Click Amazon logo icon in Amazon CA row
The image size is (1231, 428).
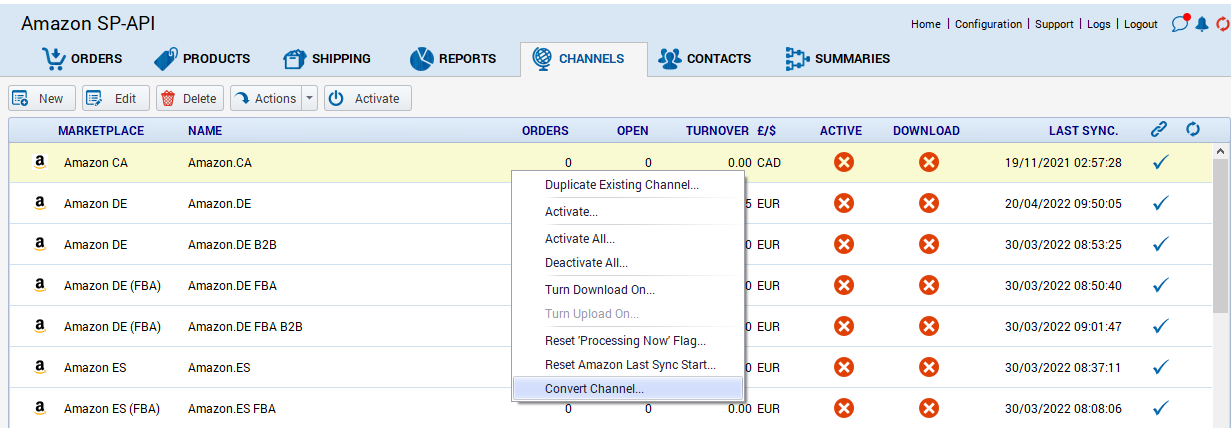coord(40,162)
